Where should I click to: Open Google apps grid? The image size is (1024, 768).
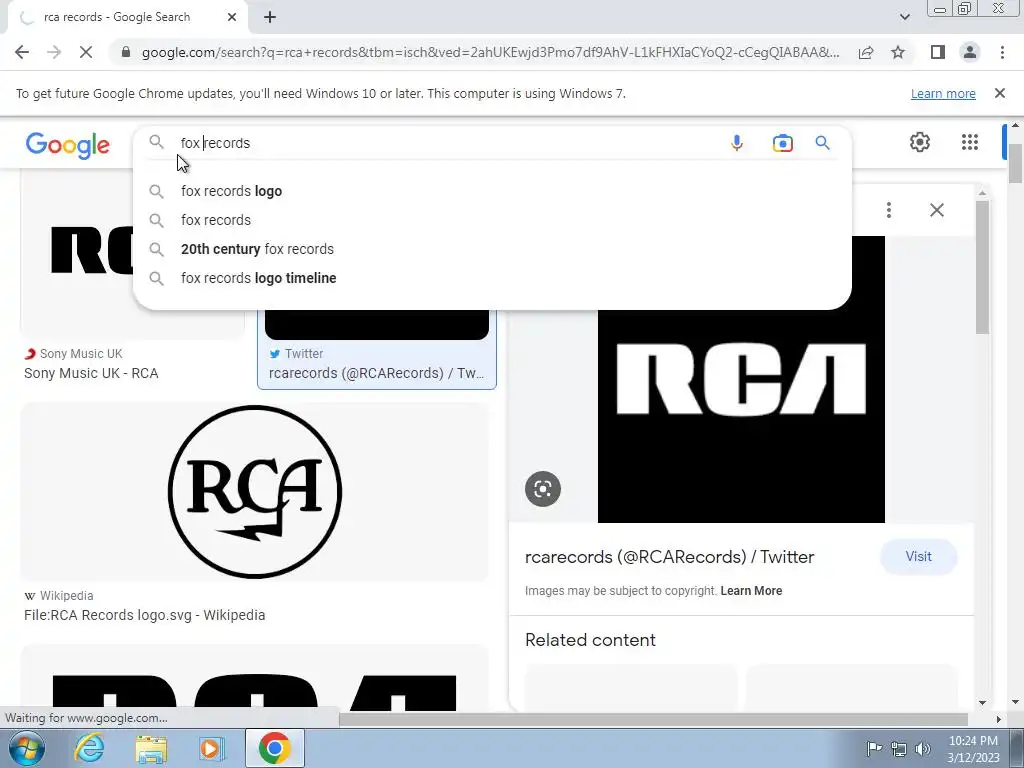970,142
